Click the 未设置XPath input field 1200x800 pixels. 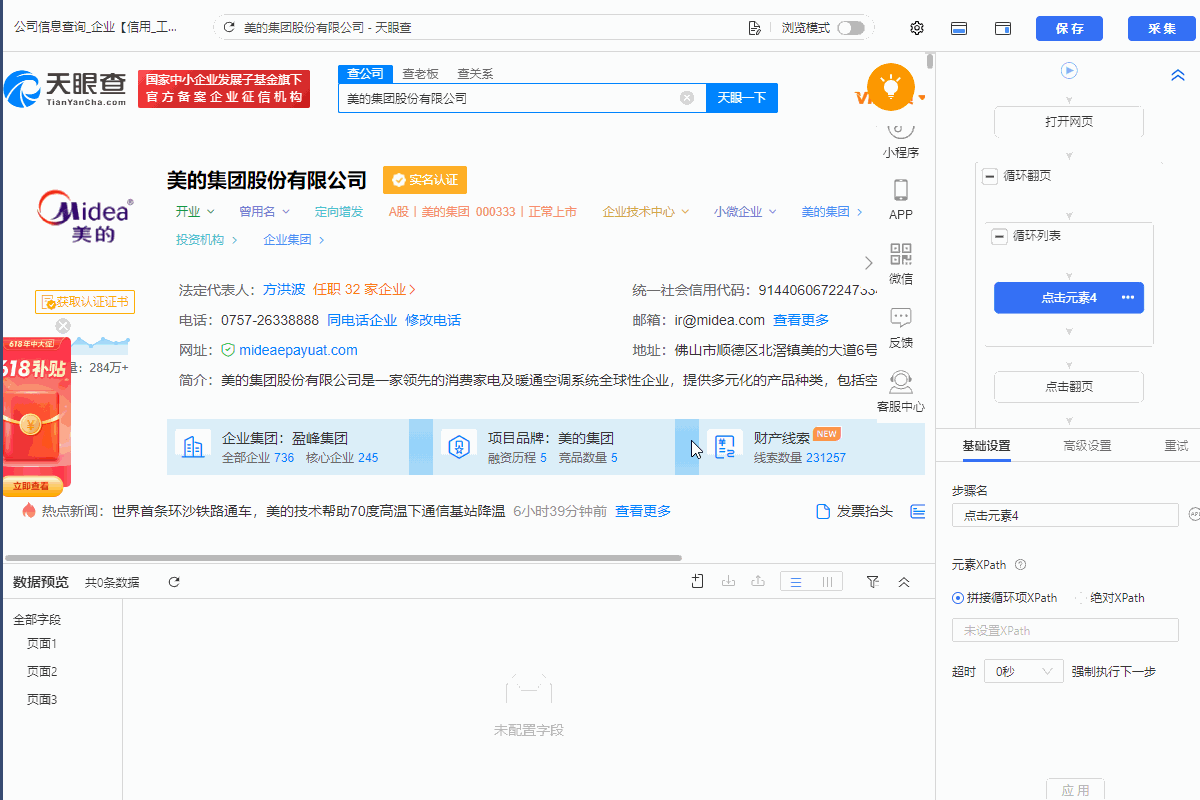[x=1065, y=630]
